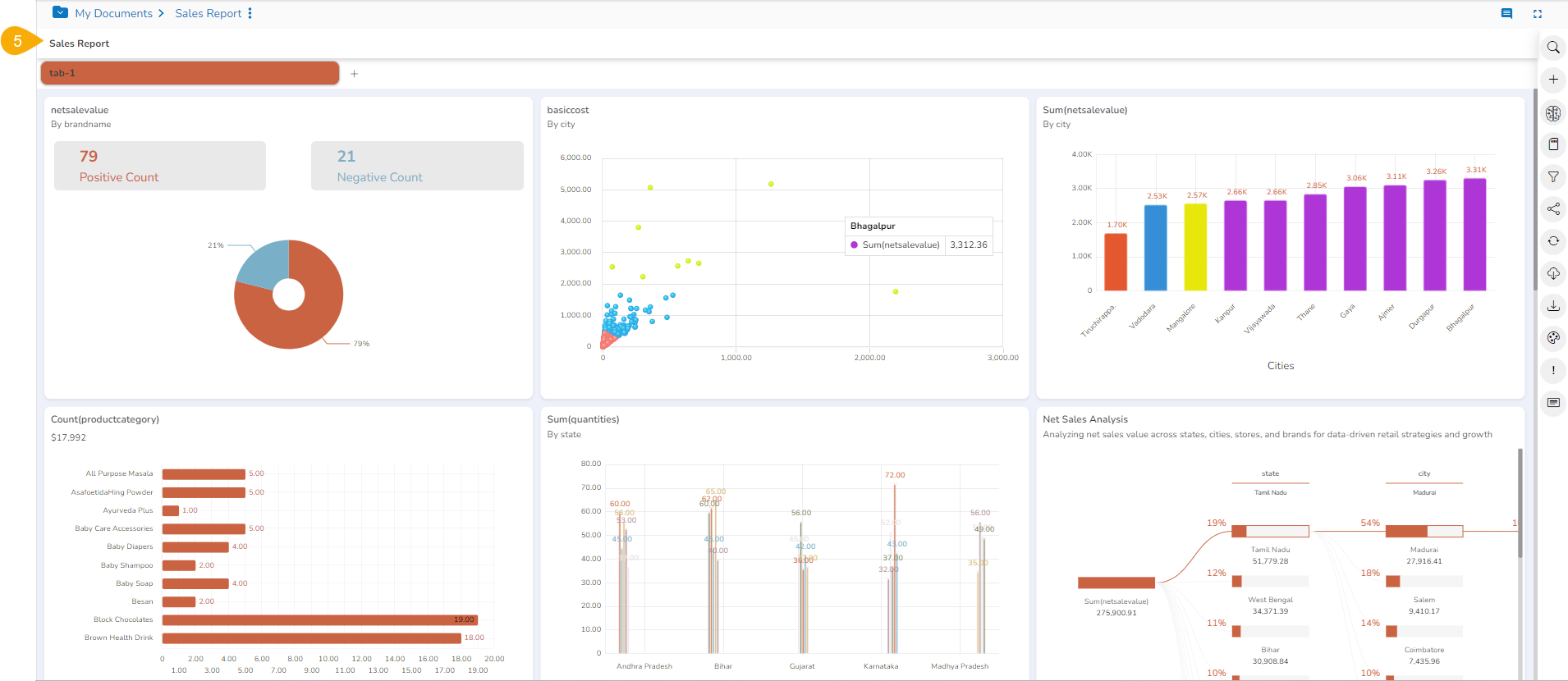This screenshot has height=681, width=1568.
Task: Click the Tiruchirappalli orange bar
Action: tap(1116, 262)
